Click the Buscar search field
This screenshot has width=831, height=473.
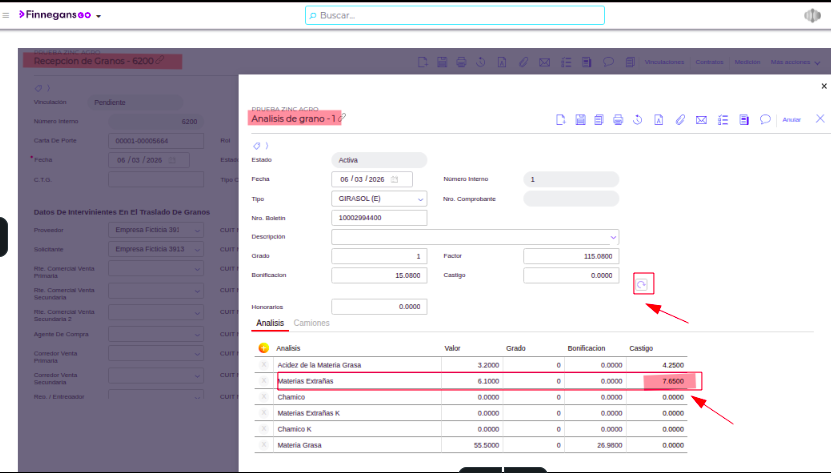[455, 16]
